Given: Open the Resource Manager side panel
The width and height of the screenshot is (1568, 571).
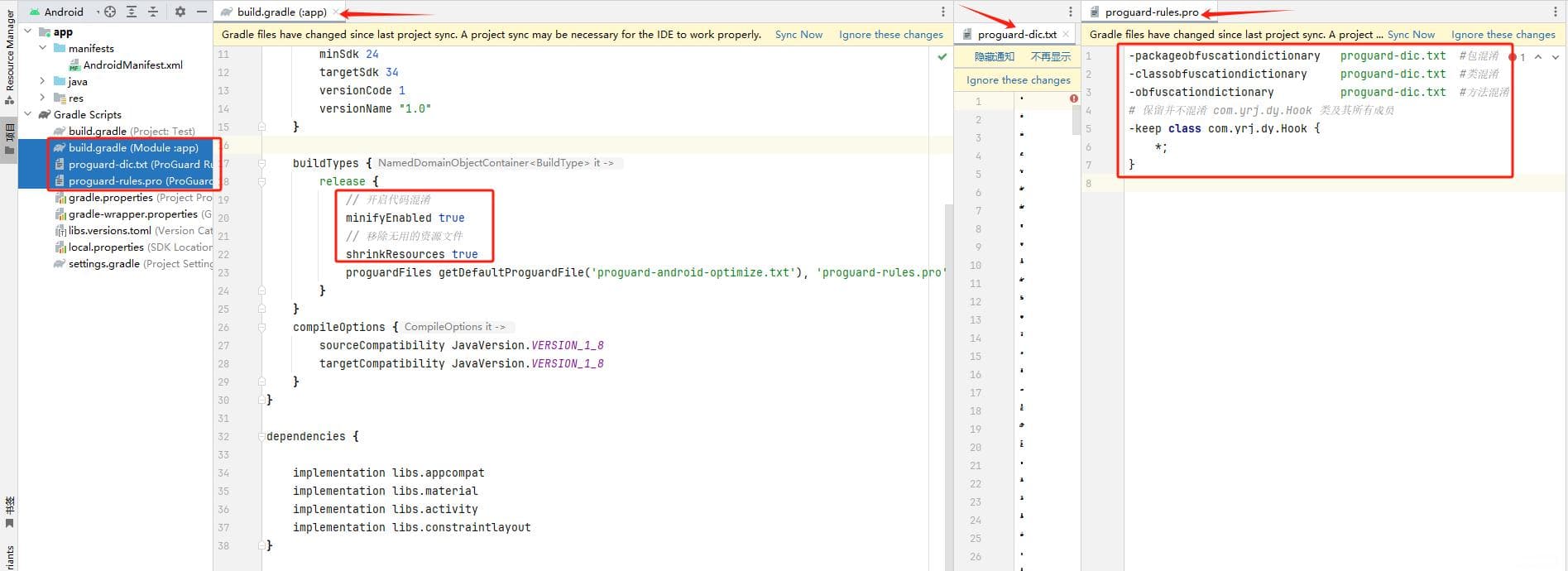Looking at the screenshot, I should coord(9,56).
